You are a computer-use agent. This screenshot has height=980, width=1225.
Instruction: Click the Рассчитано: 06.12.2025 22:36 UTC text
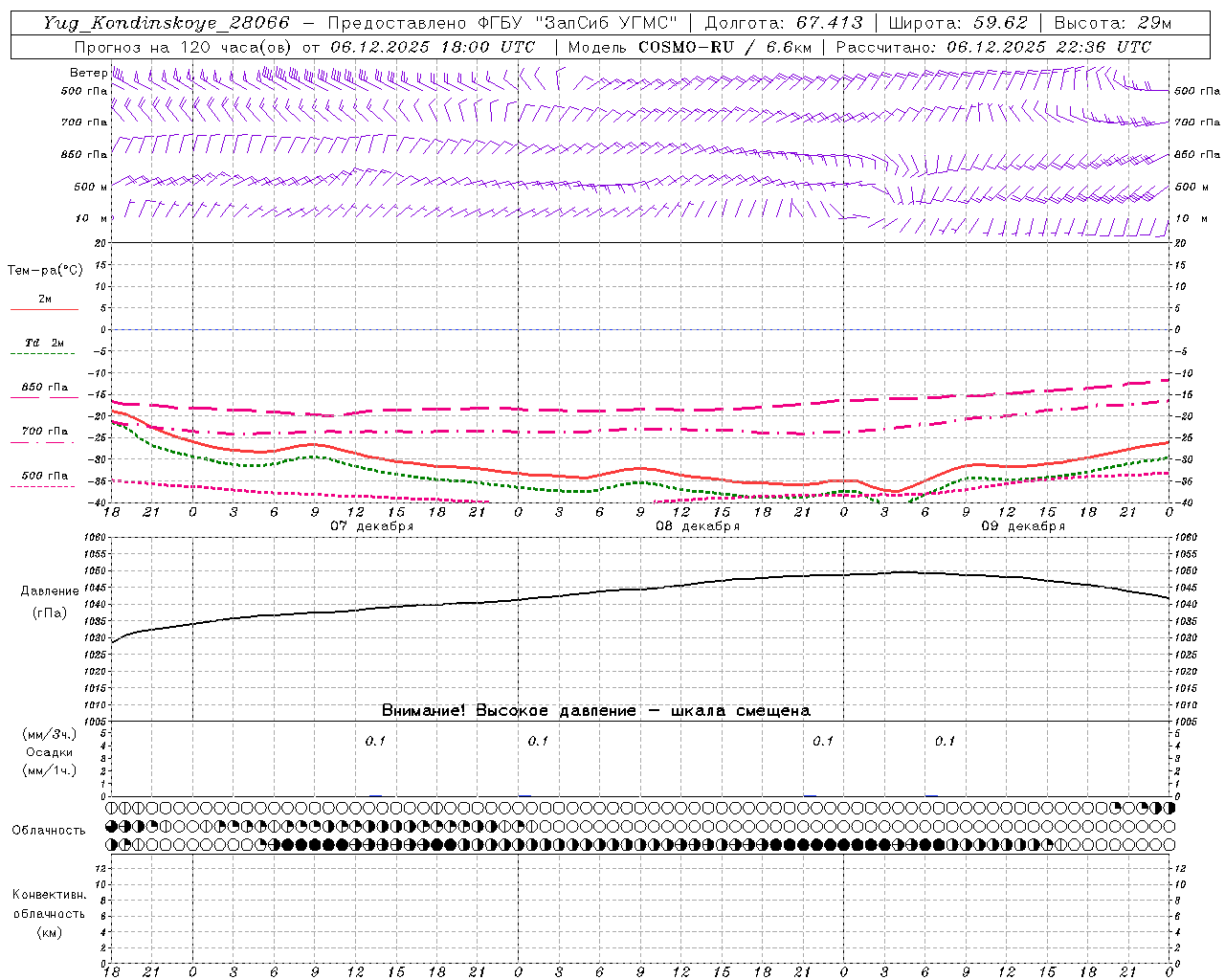(x=993, y=47)
